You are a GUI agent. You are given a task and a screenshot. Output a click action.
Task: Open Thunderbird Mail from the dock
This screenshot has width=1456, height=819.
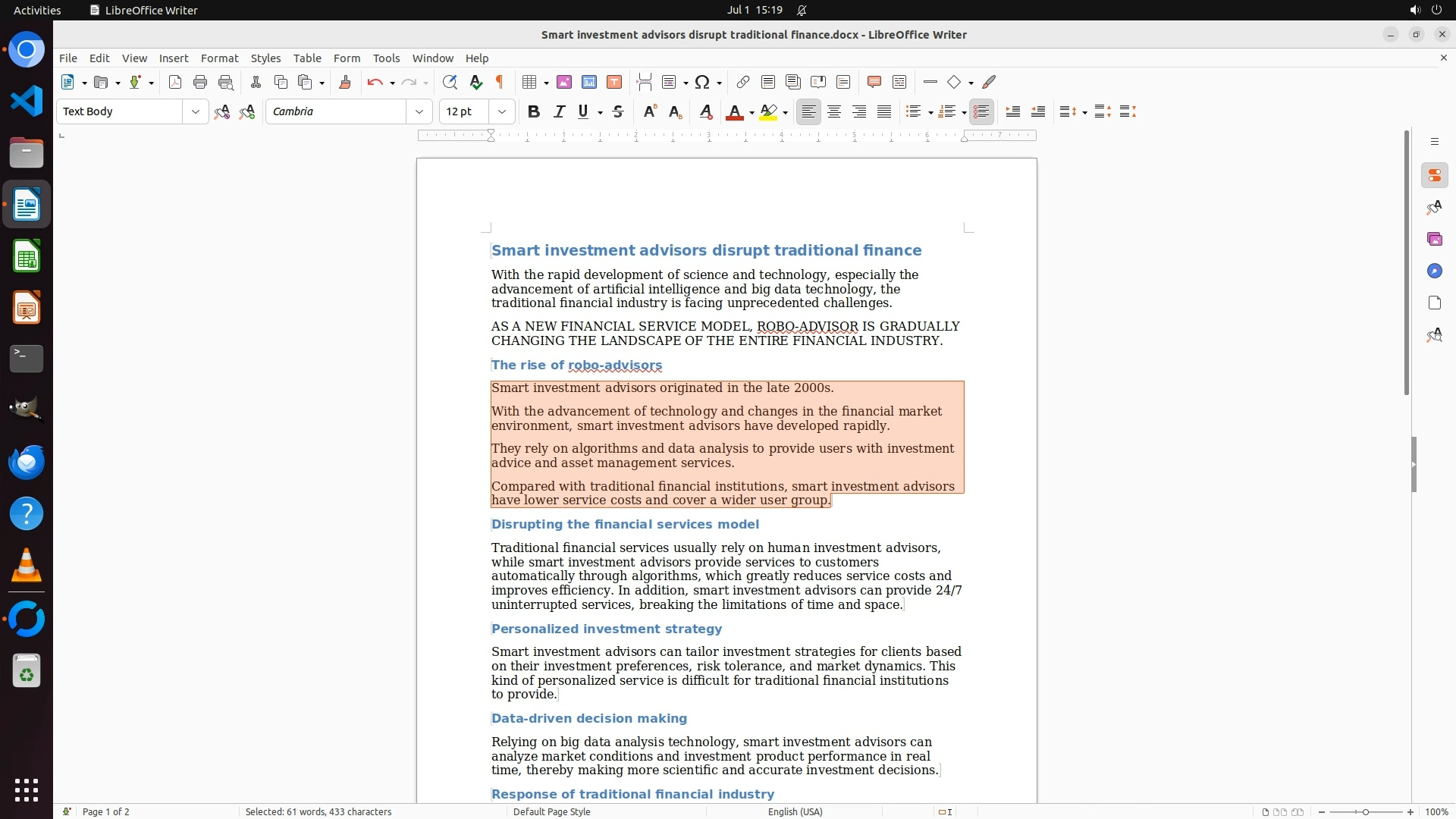(27, 462)
